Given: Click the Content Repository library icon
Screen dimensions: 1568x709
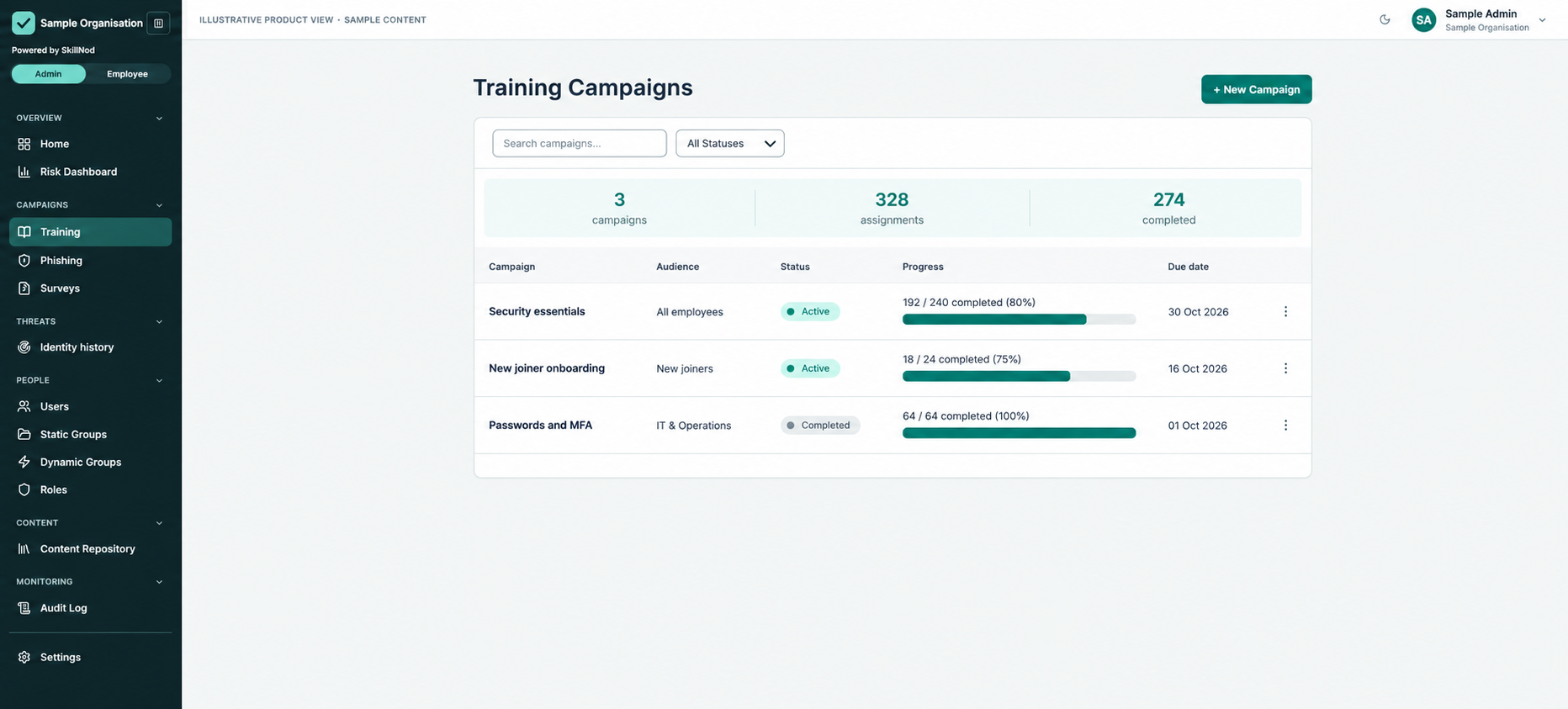Looking at the screenshot, I should coord(24,548).
